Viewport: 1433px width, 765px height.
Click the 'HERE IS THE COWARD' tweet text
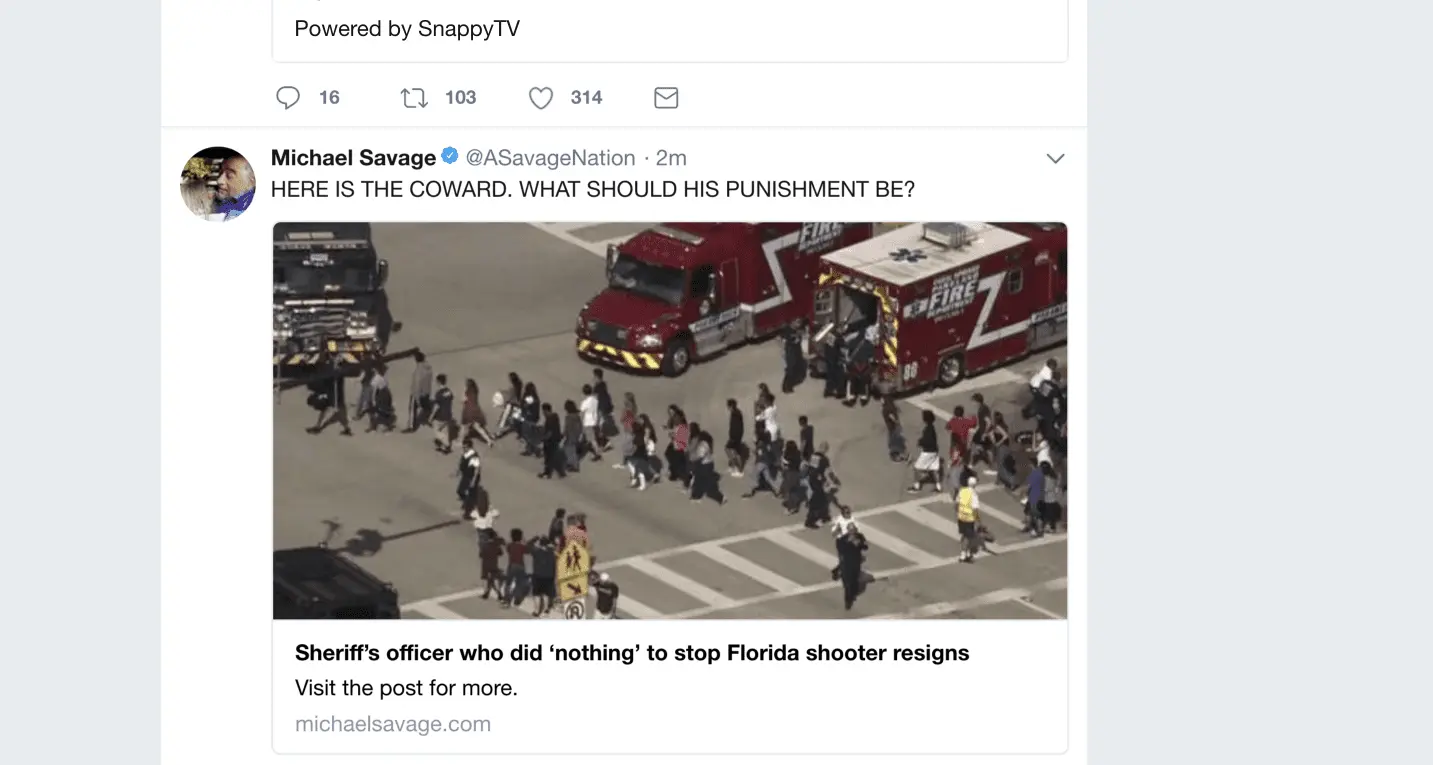pyautogui.click(x=593, y=189)
